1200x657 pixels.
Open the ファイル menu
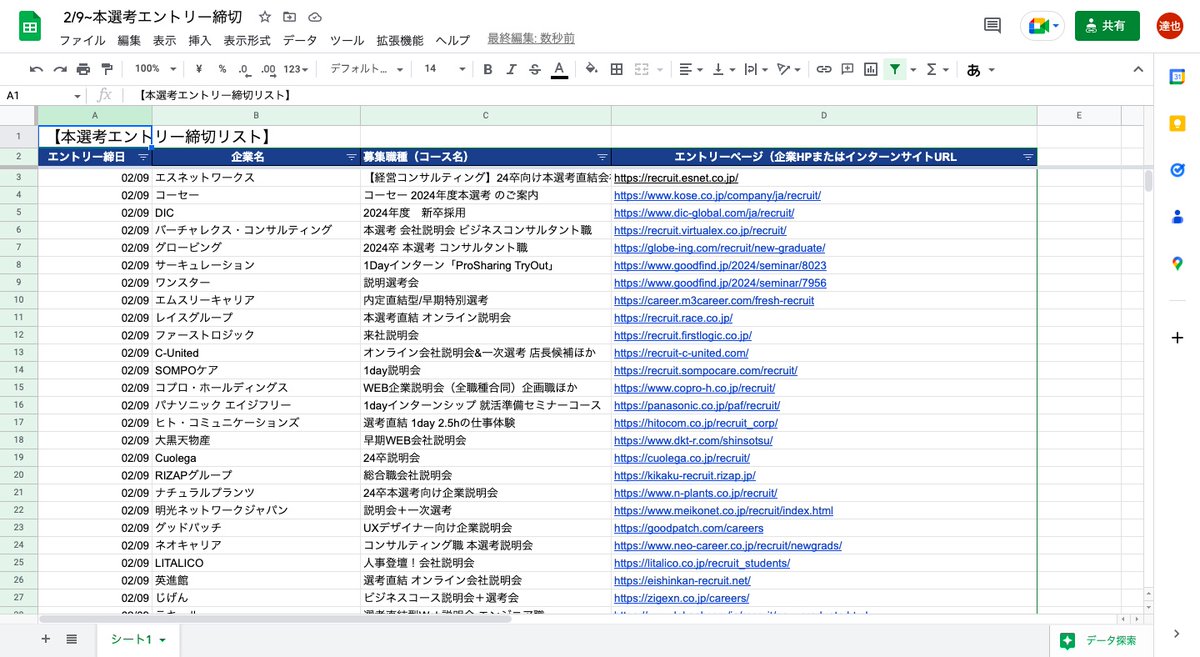click(x=82, y=40)
